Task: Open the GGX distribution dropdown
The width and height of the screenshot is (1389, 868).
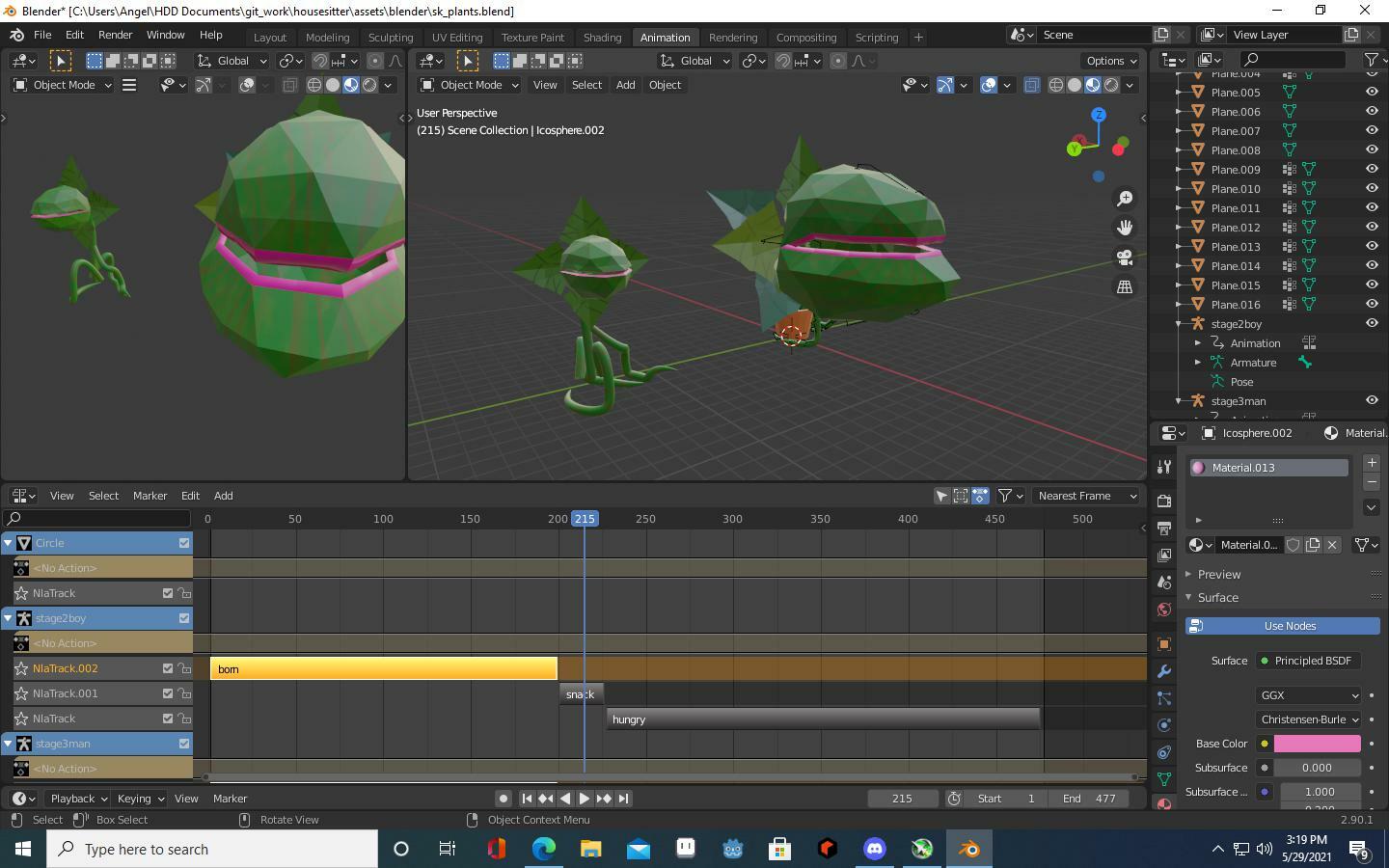Action: 1308,695
